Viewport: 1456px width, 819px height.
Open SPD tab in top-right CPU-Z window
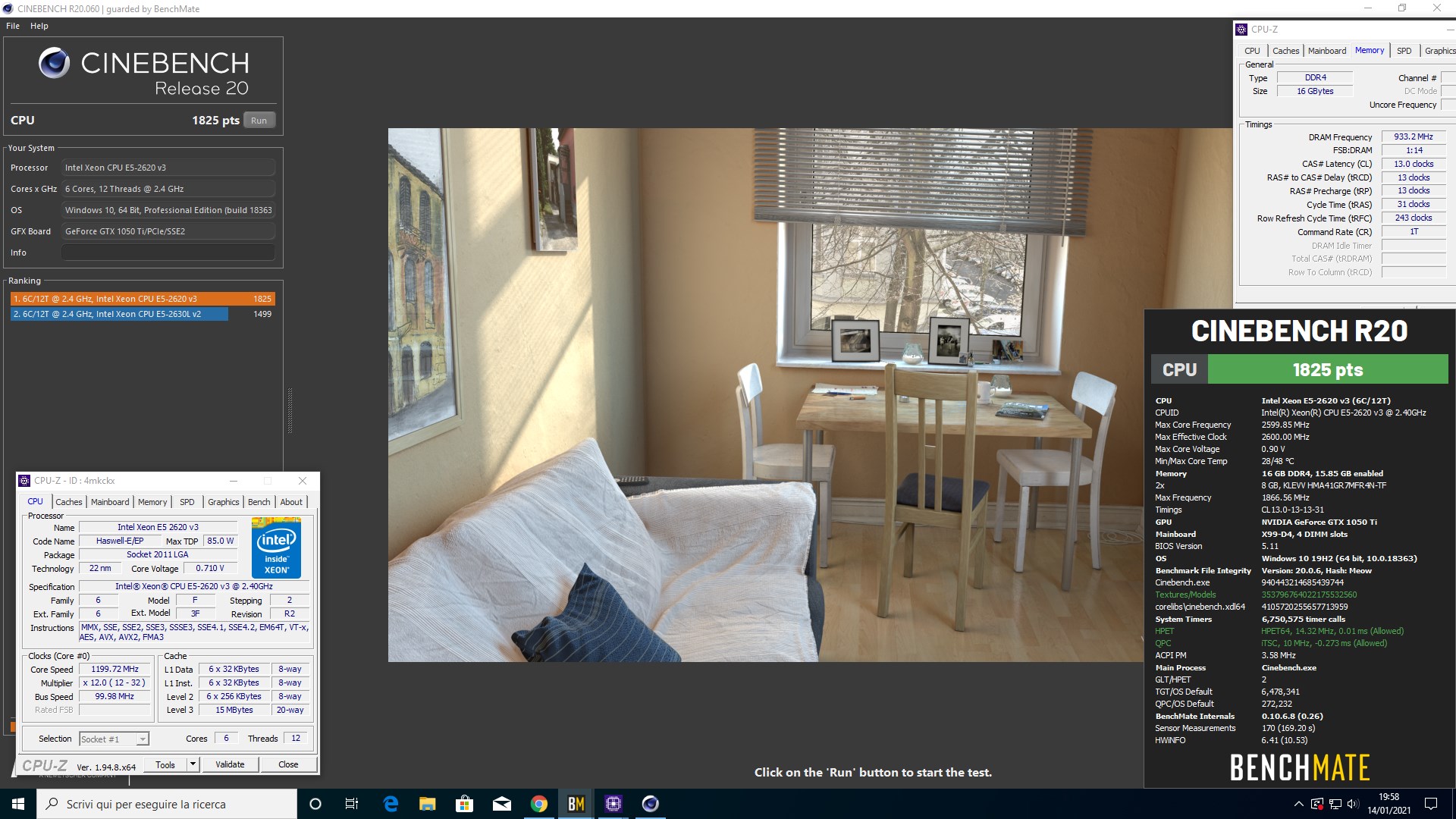tap(1404, 51)
